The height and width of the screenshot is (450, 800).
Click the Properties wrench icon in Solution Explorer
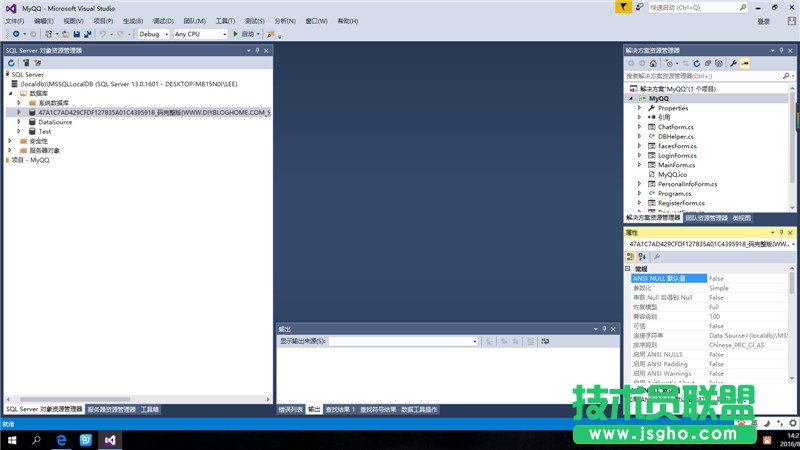[733, 63]
